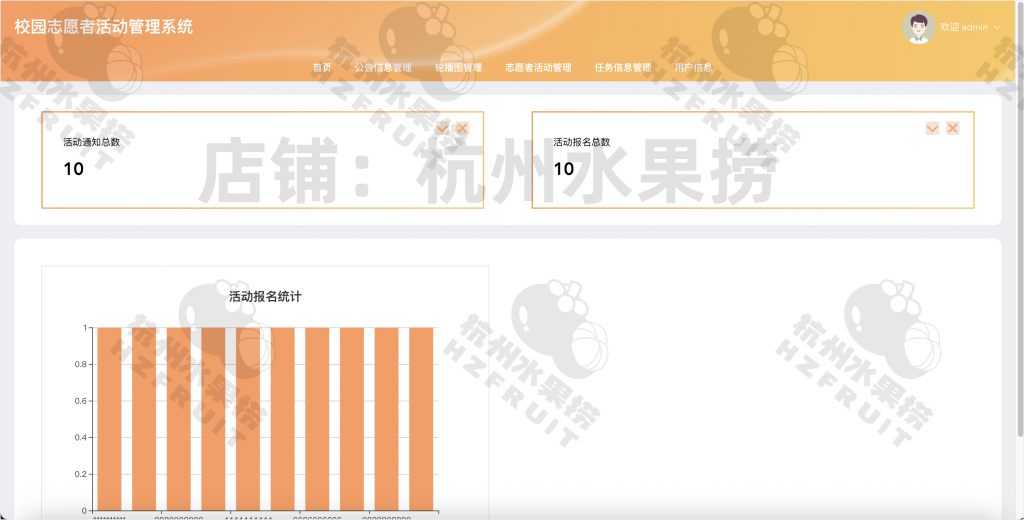Viewport: 1024px width, 520px height.
Task: Click the admin user avatar
Action: tap(918, 27)
